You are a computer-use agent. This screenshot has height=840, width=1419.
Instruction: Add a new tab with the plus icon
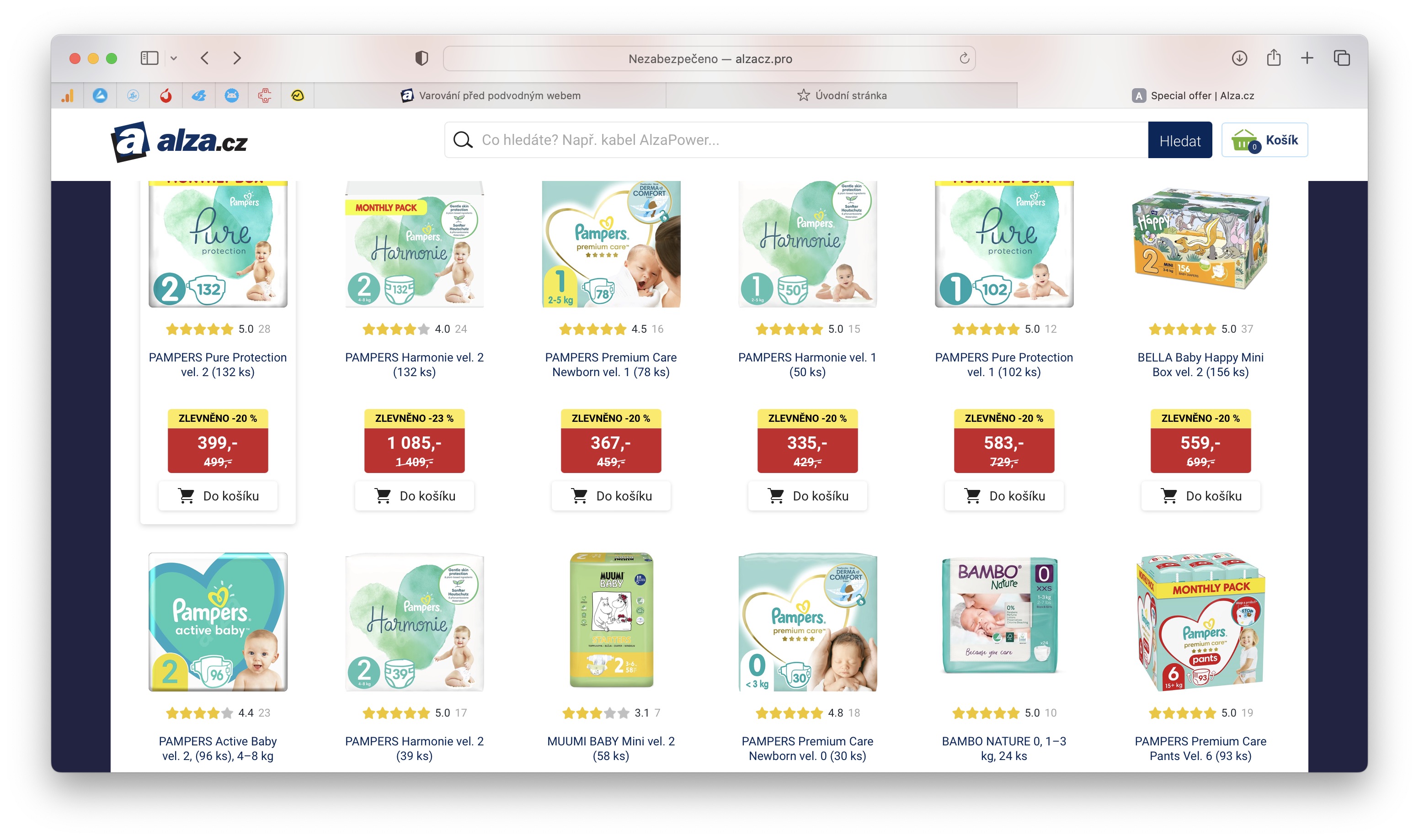[x=1307, y=58]
